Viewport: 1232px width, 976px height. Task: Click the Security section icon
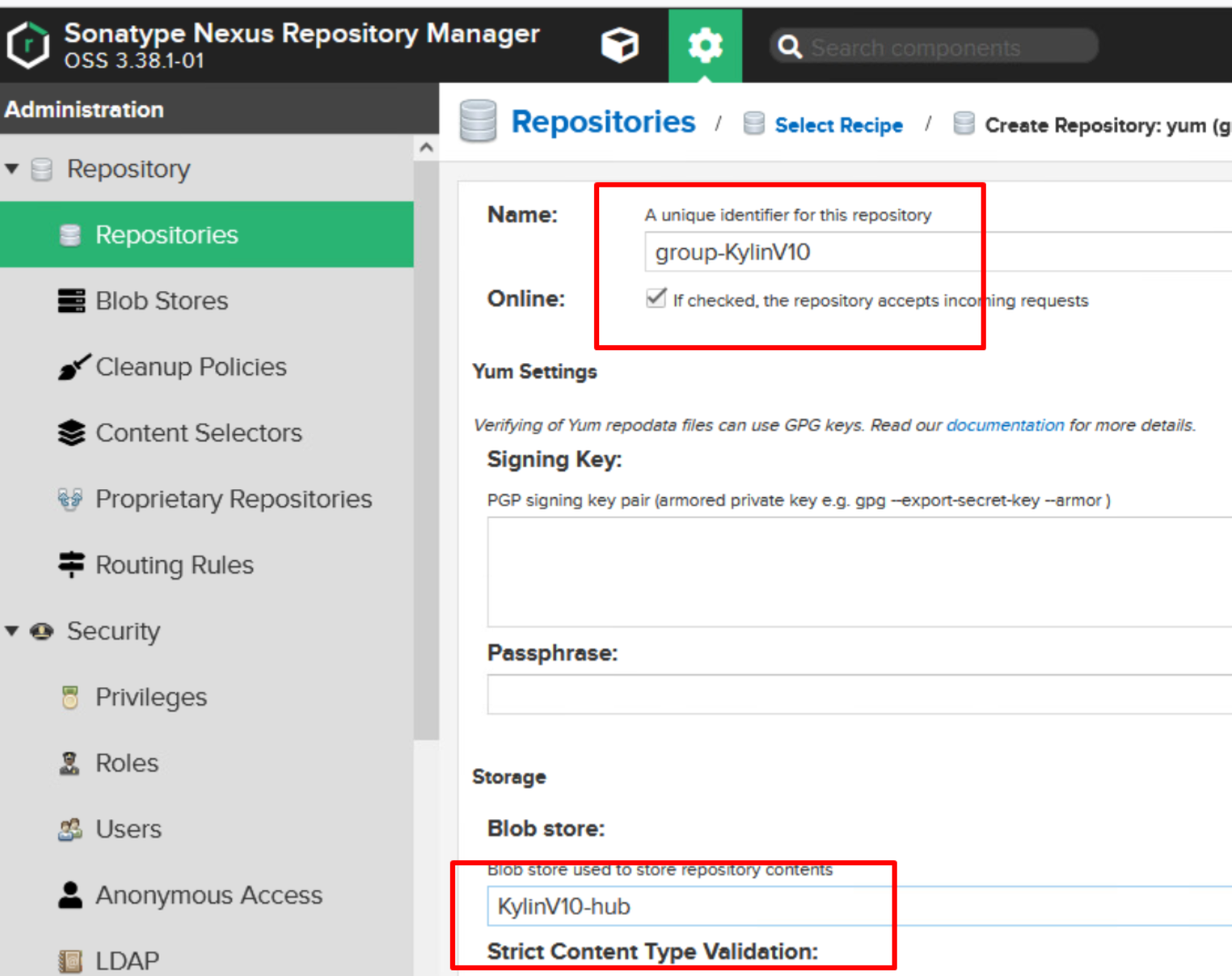(x=42, y=631)
